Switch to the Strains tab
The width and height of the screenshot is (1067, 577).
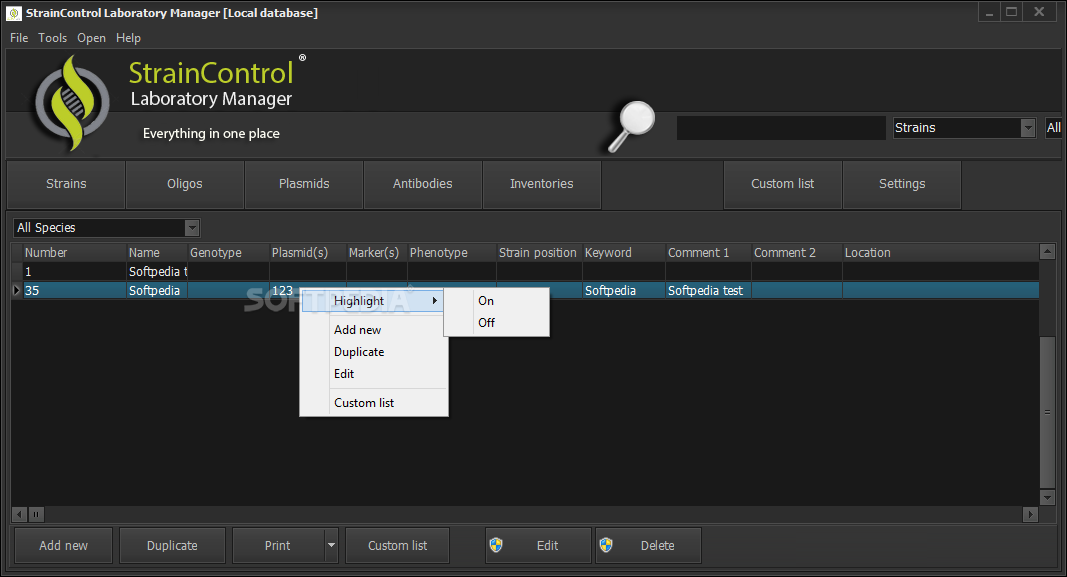point(66,184)
